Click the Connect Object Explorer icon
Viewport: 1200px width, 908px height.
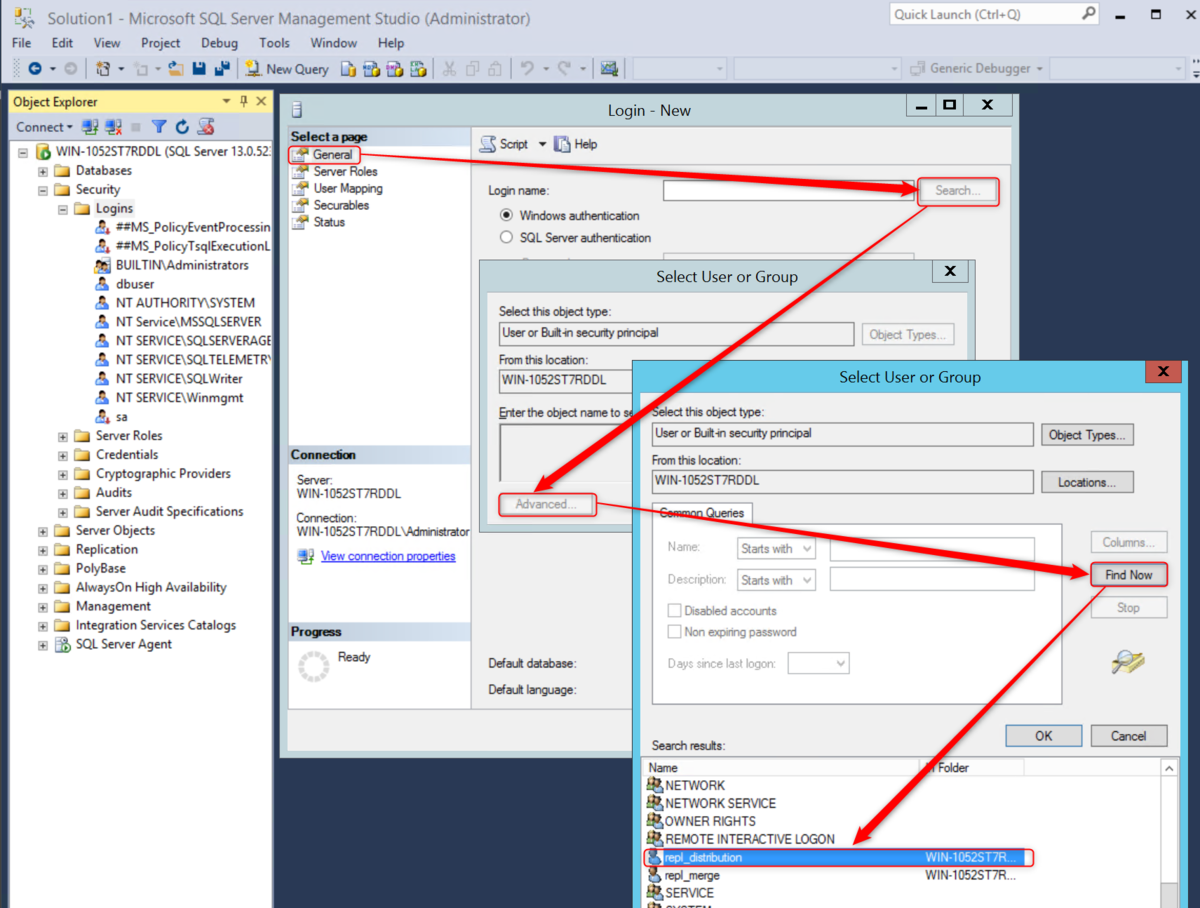point(90,127)
